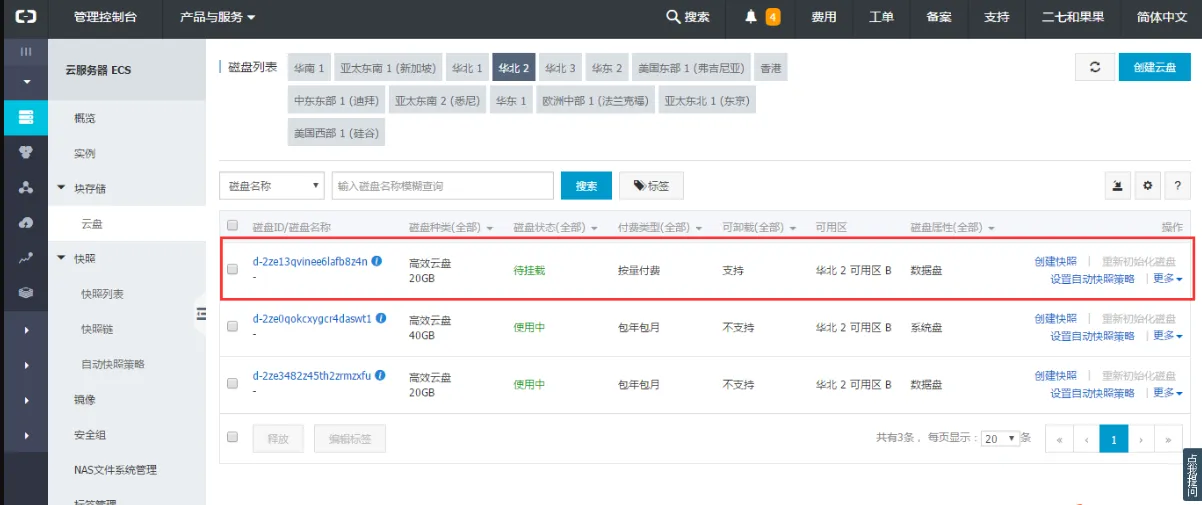Switch to the 香港 region tab
The image size is (1202, 505).
[770, 68]
